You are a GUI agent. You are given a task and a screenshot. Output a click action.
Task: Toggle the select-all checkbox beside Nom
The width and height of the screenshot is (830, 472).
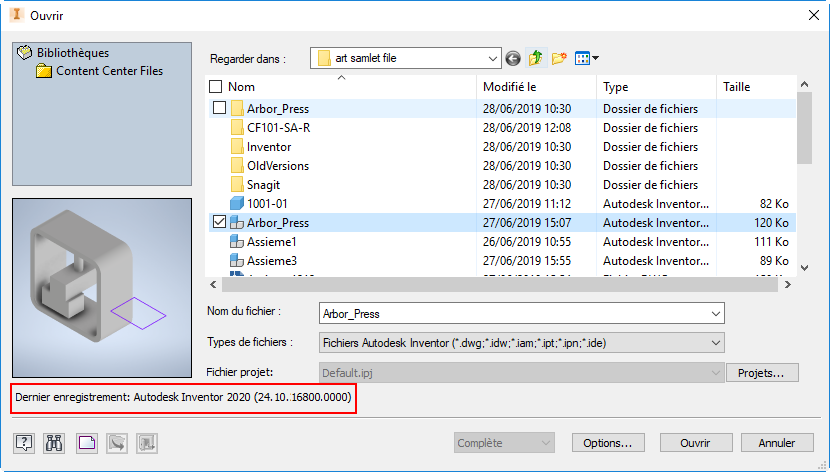[x=216, y=86]
